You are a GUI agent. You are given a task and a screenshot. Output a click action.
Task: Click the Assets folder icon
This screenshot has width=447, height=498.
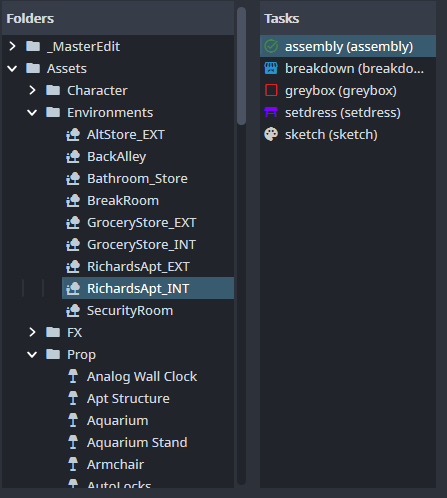(x=33, y=68)
